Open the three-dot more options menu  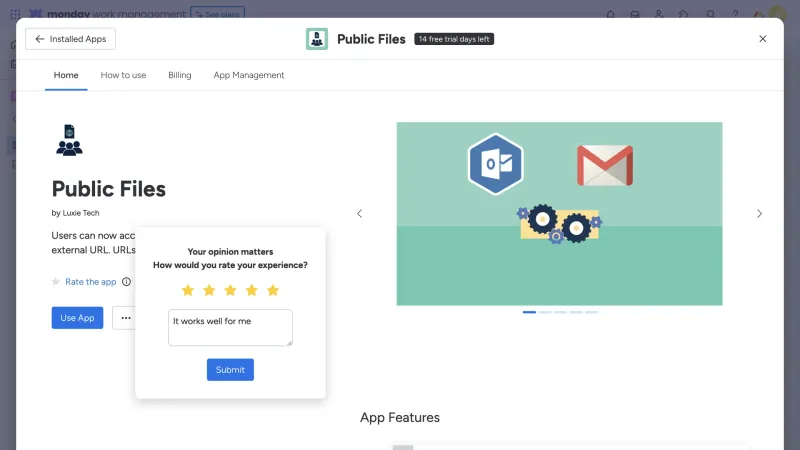(124, 318)
